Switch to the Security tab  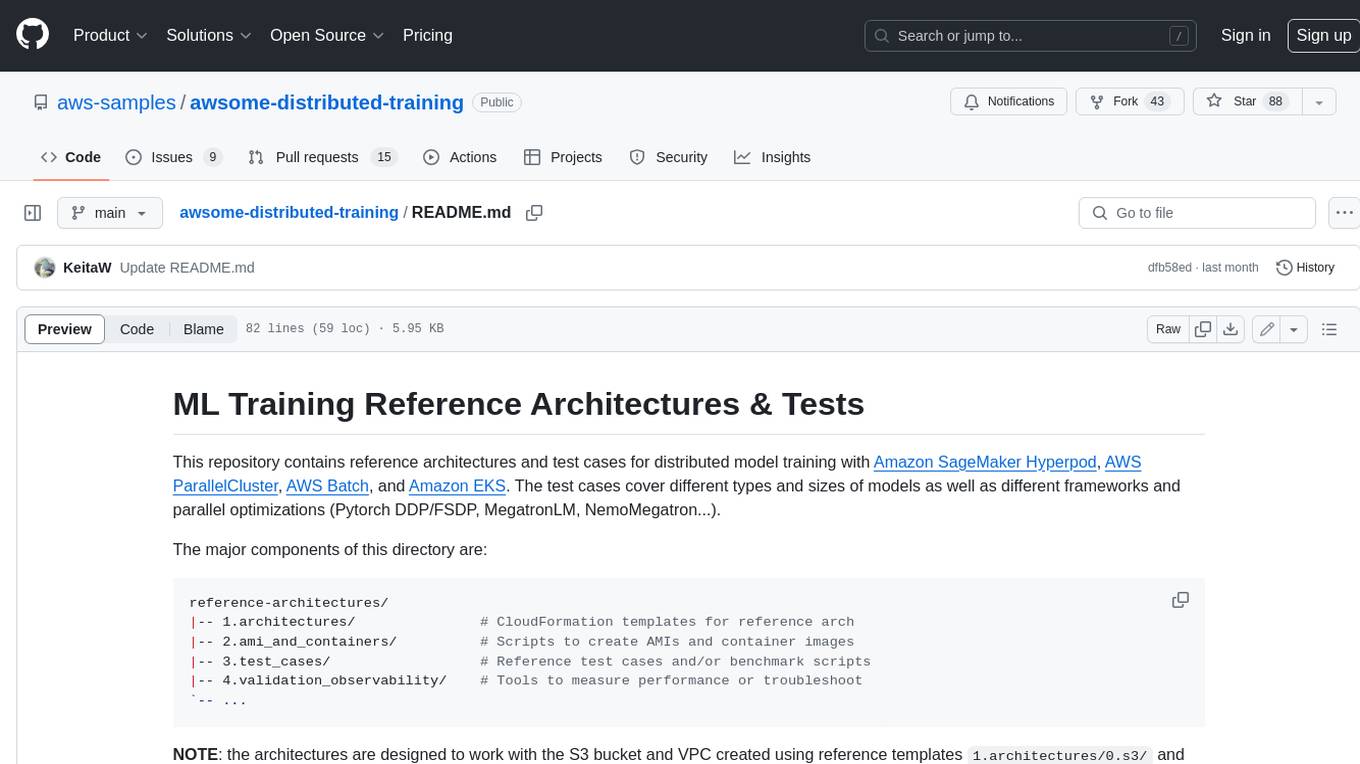667,157
